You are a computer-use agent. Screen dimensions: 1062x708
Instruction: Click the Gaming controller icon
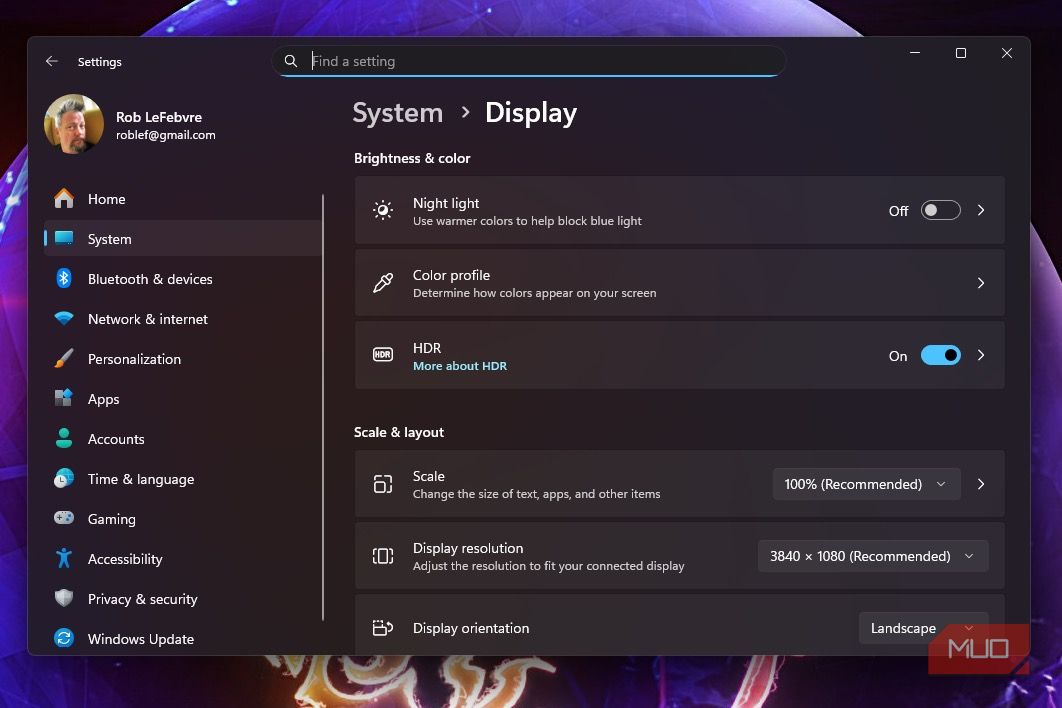[x=64, y=518]
